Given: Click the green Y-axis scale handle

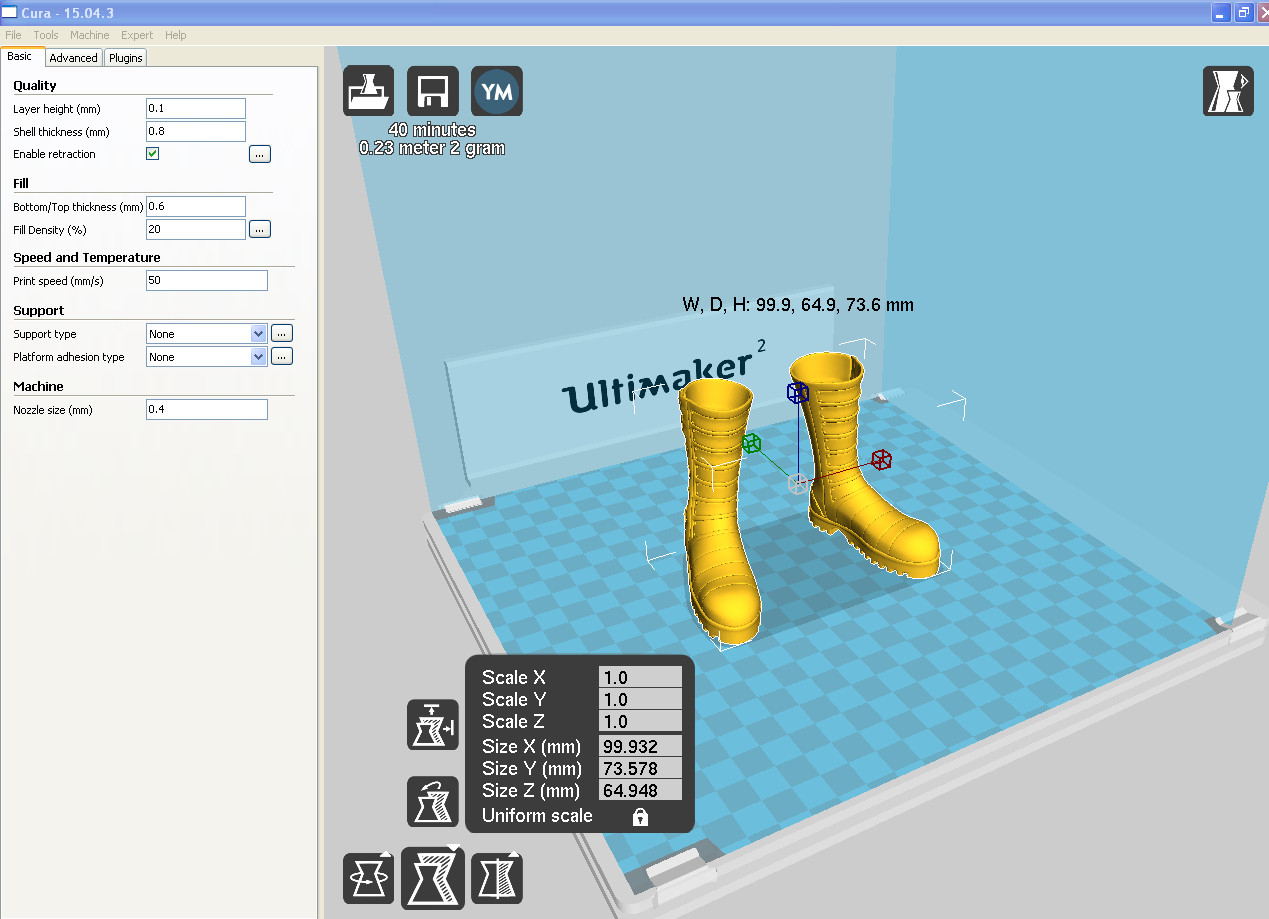Looking at the screenshot, I should pyautogui.click(x=751, y=442).
